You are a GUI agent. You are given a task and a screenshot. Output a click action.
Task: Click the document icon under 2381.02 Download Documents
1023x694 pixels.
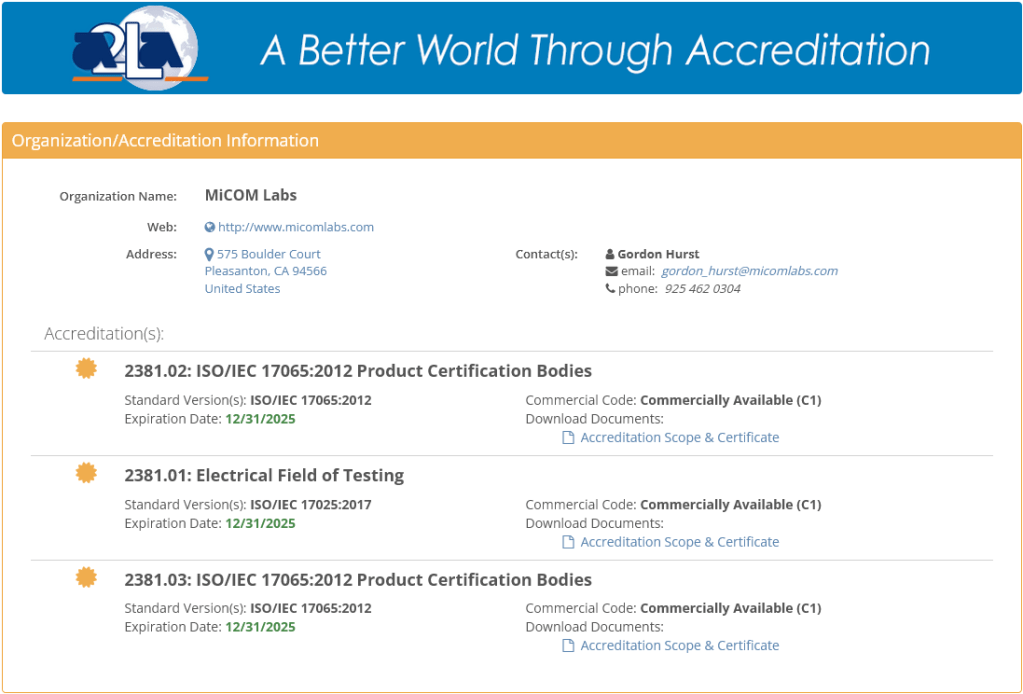pyautogui.click(x=567, y=437)
